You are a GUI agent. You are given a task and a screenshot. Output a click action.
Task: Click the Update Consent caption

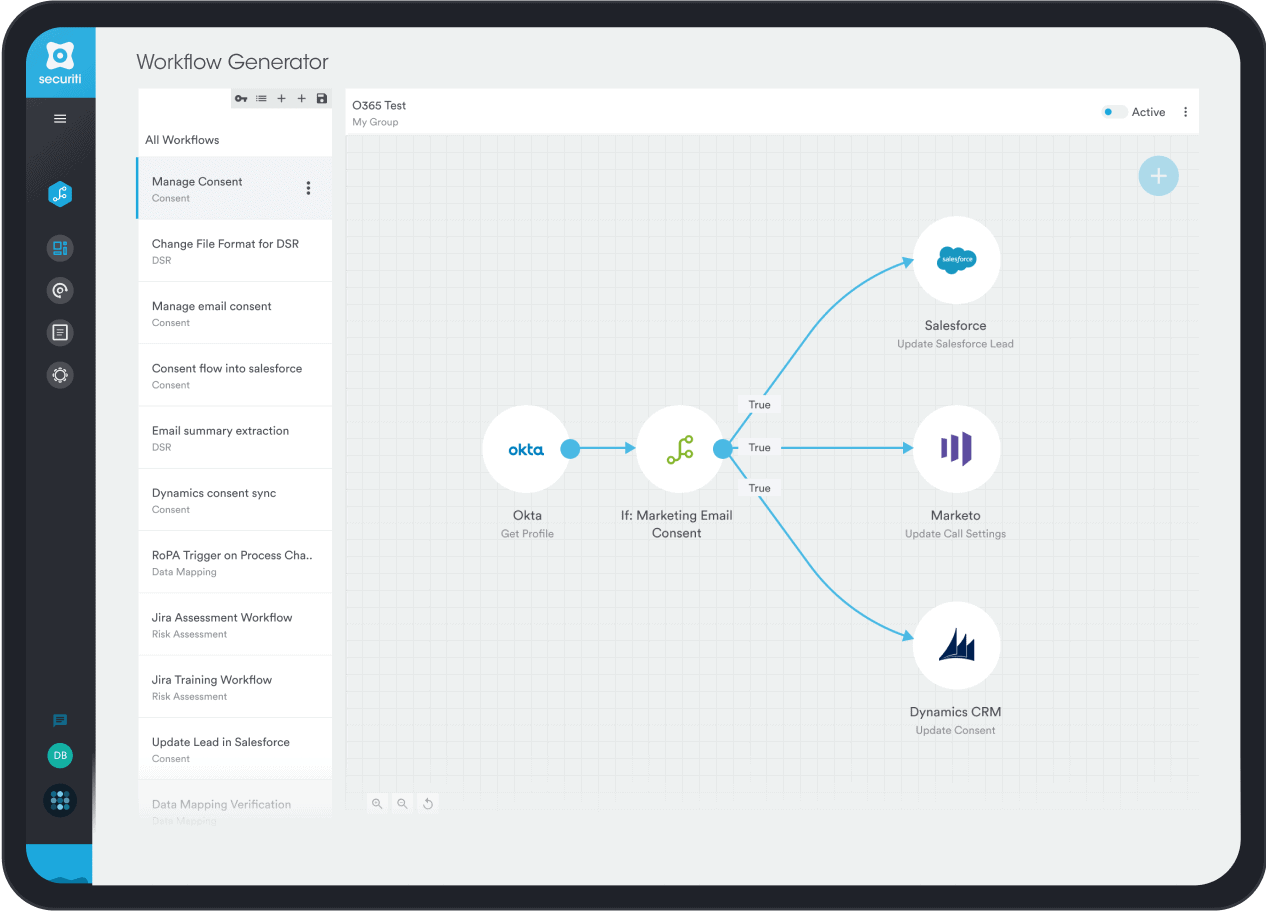tap(955, 730)
